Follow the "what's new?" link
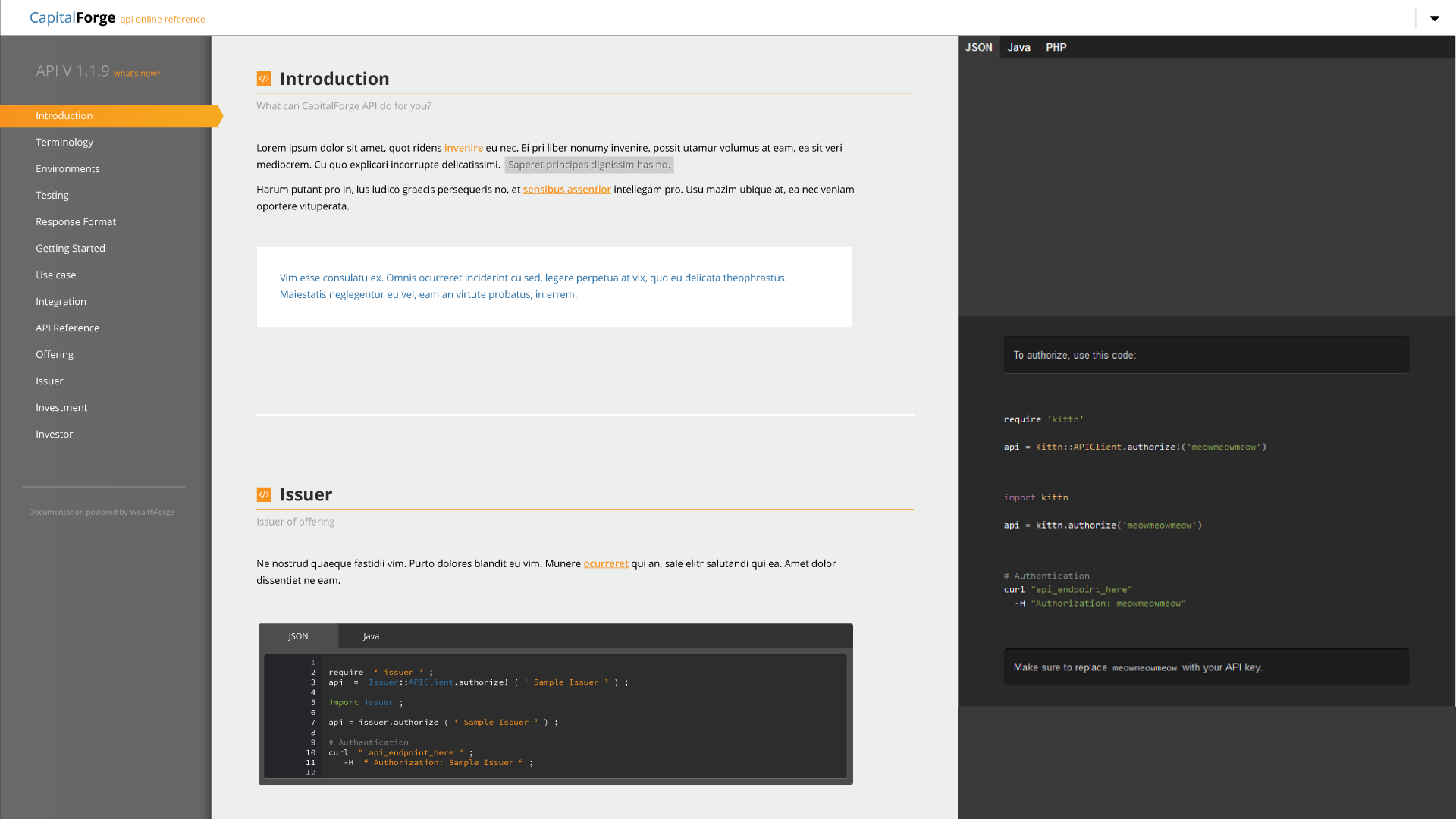 (136, 74)
